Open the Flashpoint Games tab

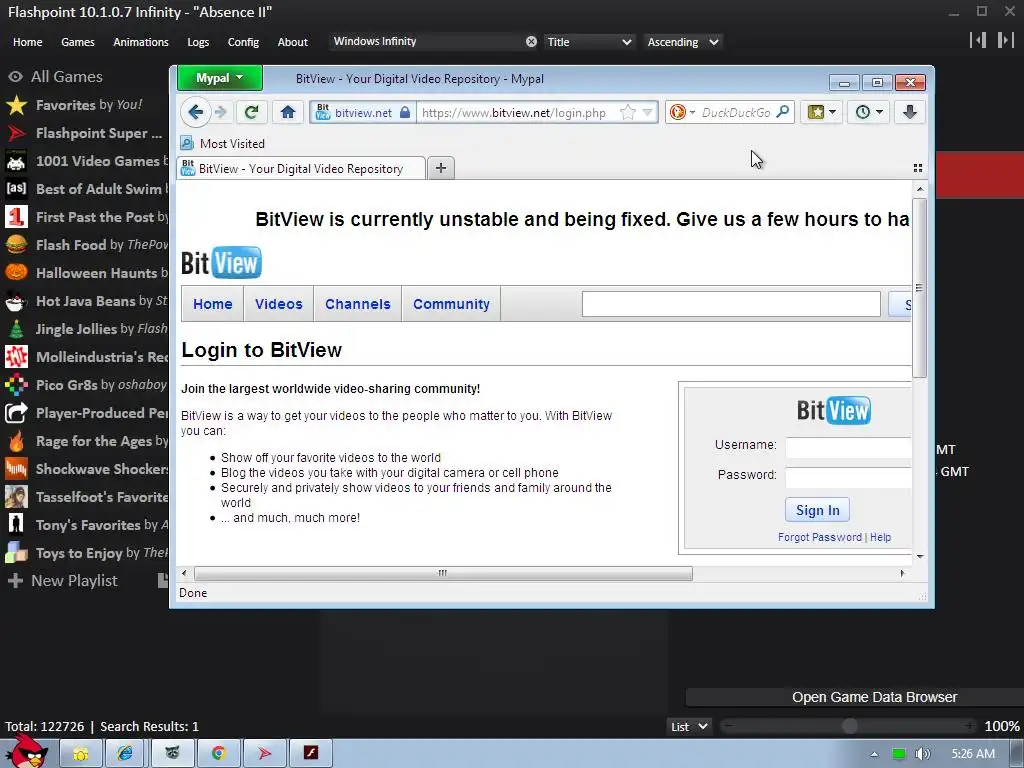78,42
